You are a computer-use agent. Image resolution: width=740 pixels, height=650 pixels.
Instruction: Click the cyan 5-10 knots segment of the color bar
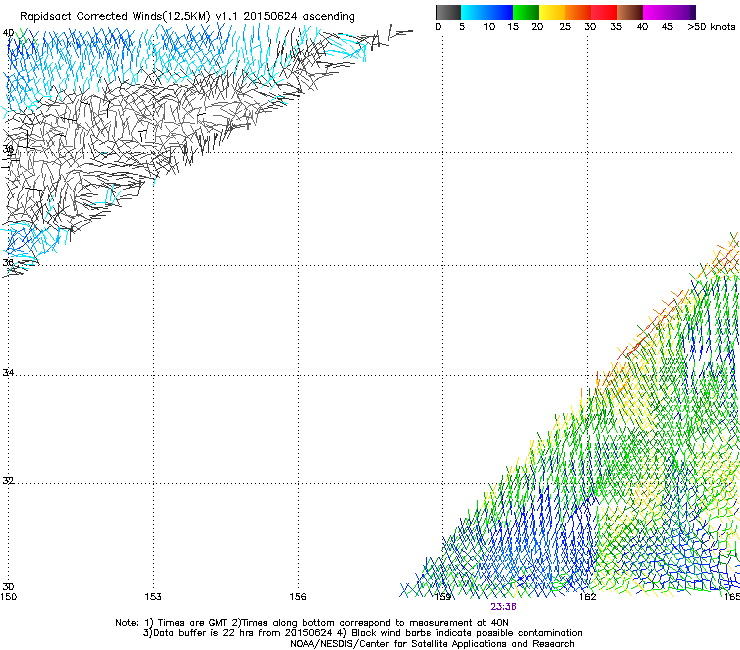[474, 12]
